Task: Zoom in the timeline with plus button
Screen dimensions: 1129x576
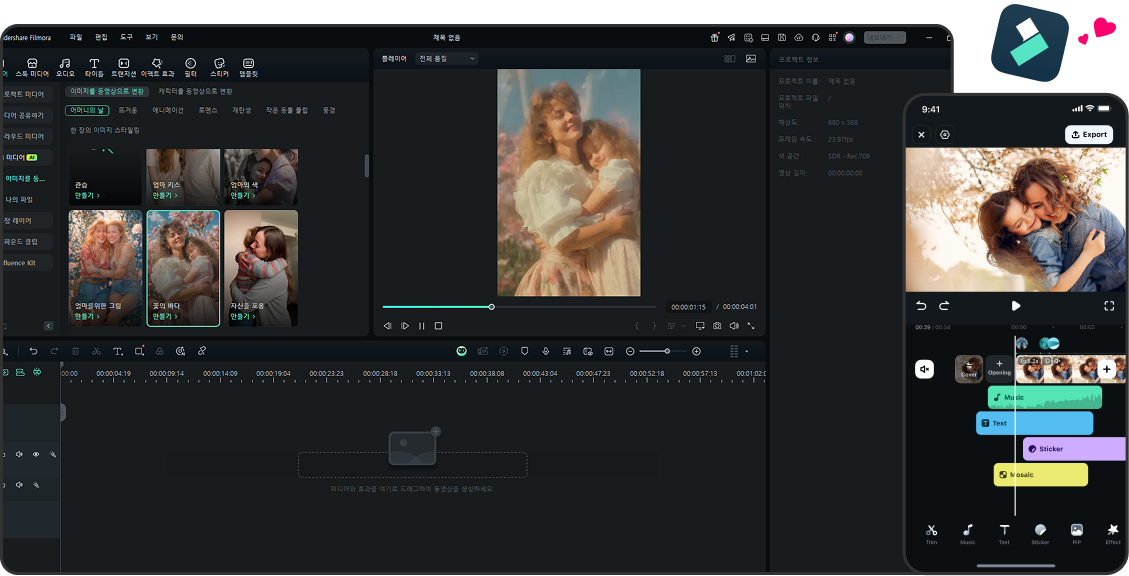Action: 696,351
